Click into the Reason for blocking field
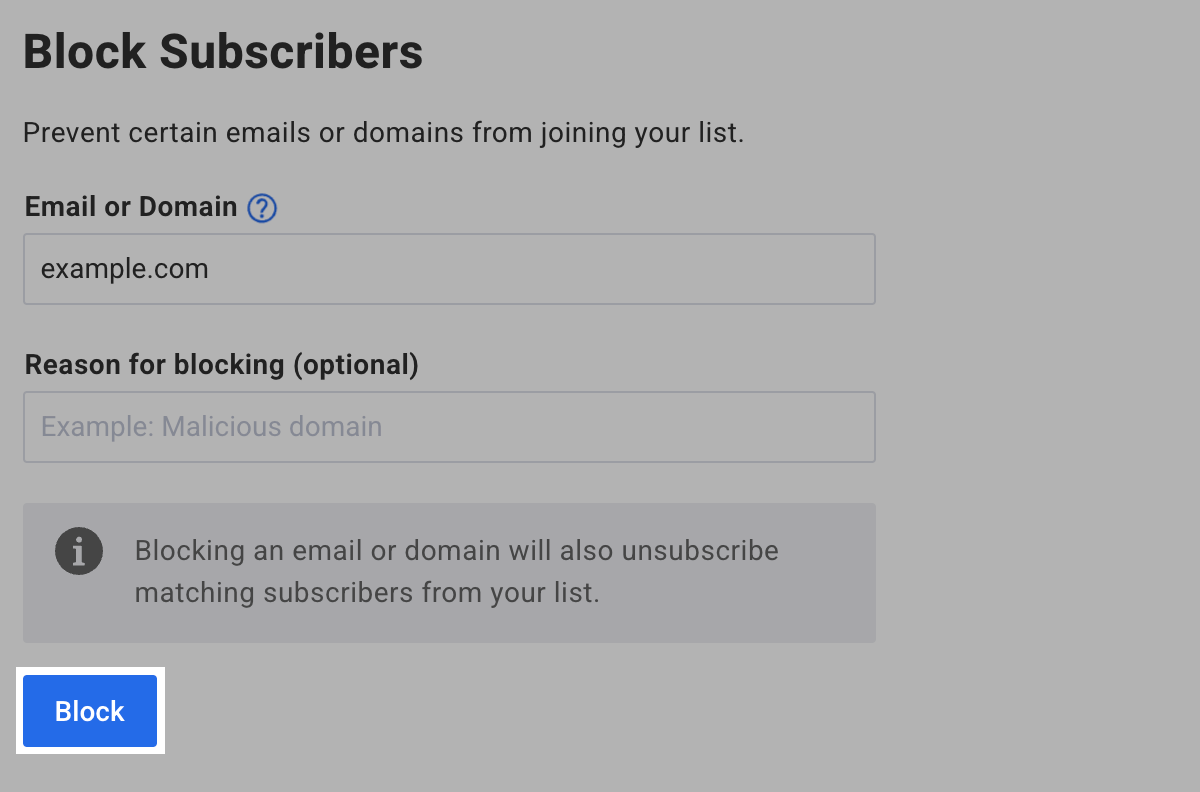The image size is (1200, 792). click(x=449, y=427)
